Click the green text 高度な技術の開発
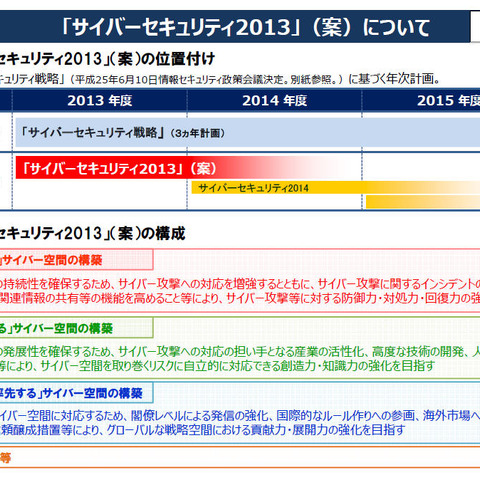 pos(417,352)
